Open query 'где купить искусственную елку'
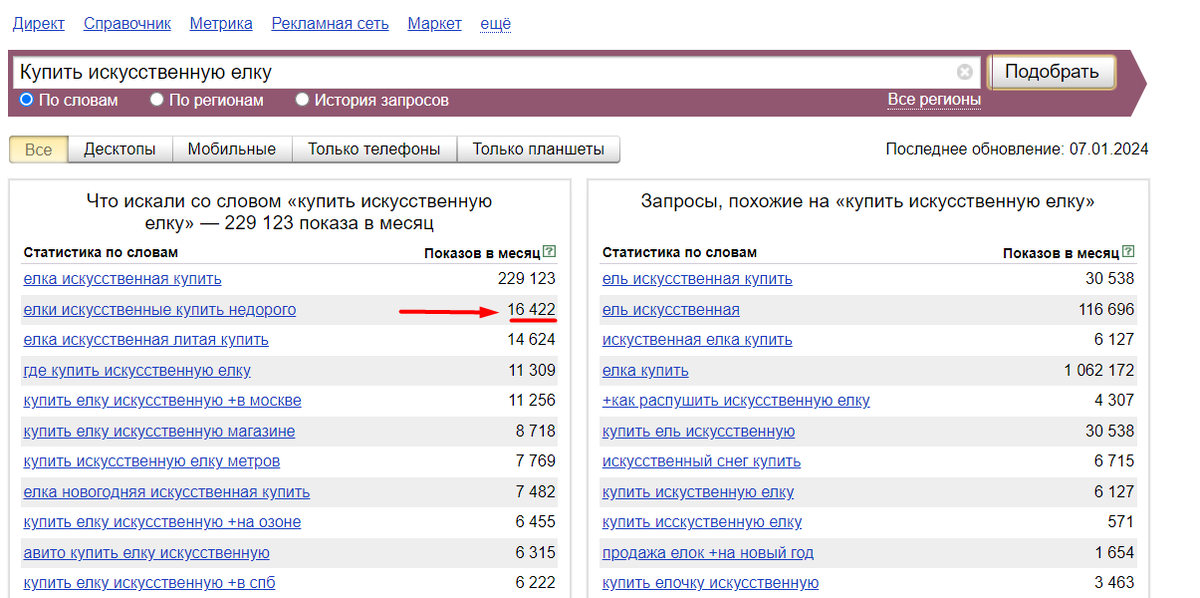This screenshot has height=598, width=1200. tap(137, 371)
